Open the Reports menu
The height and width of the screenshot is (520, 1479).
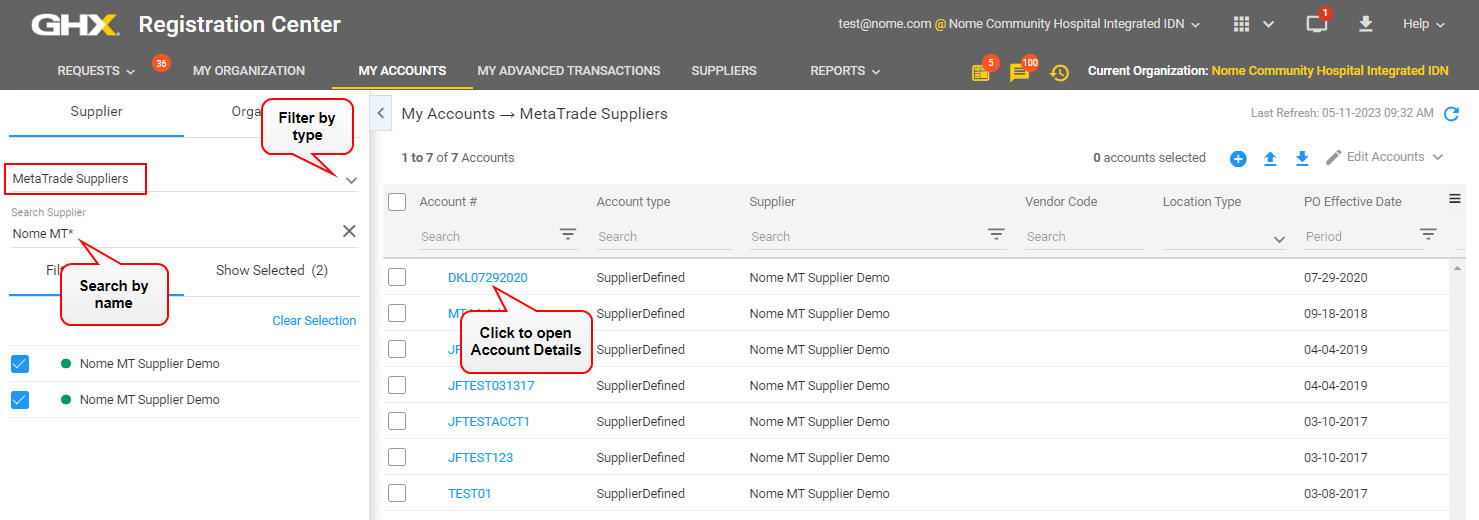click(845, 71)
